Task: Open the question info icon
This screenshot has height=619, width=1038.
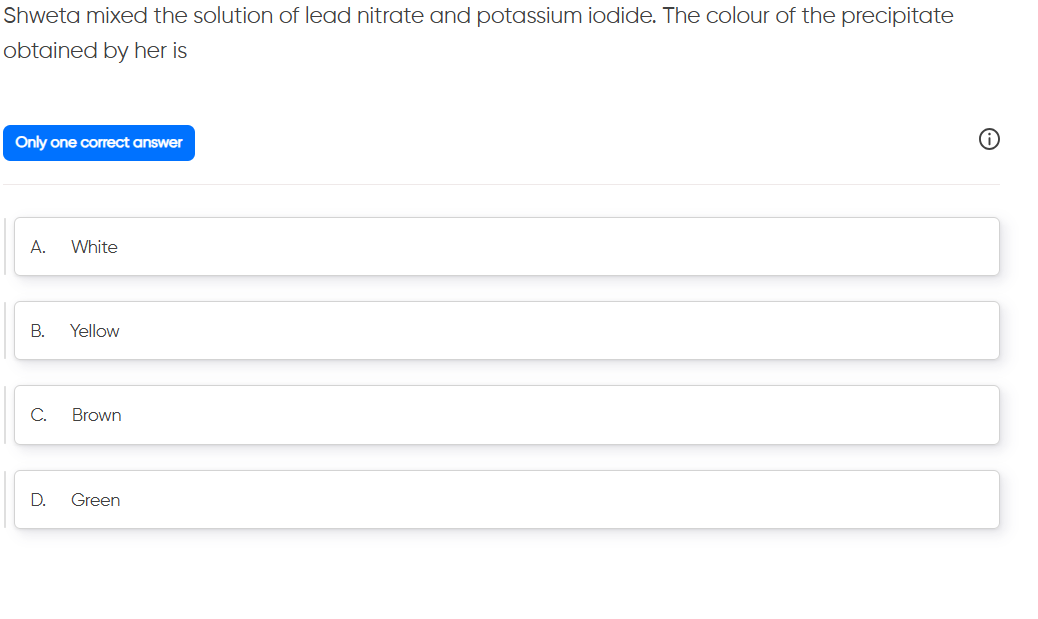Action: [x=987, y=141]
